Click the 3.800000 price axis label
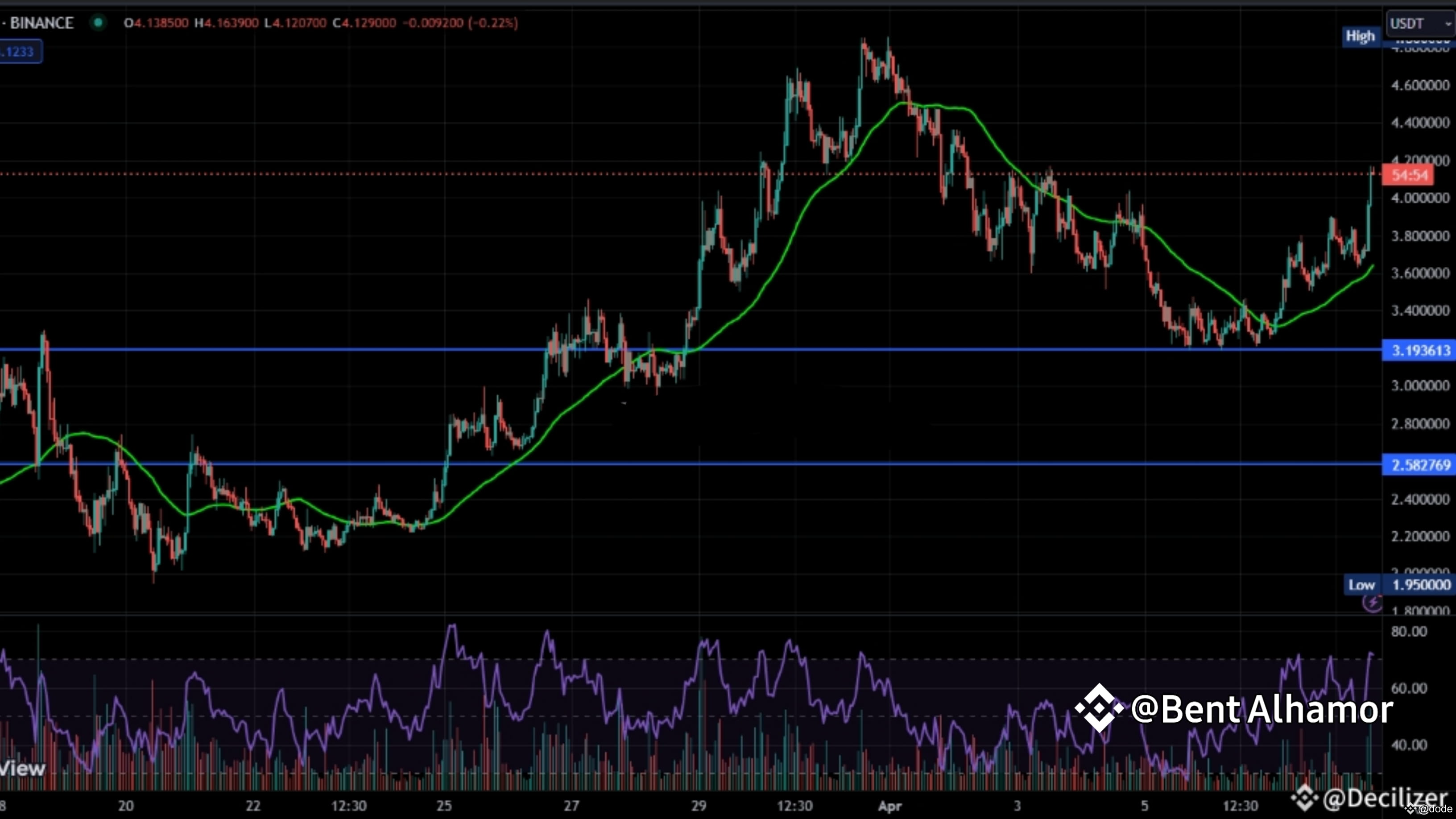The height and width of the screenshot is (819, 1456). coord(1420,236)
